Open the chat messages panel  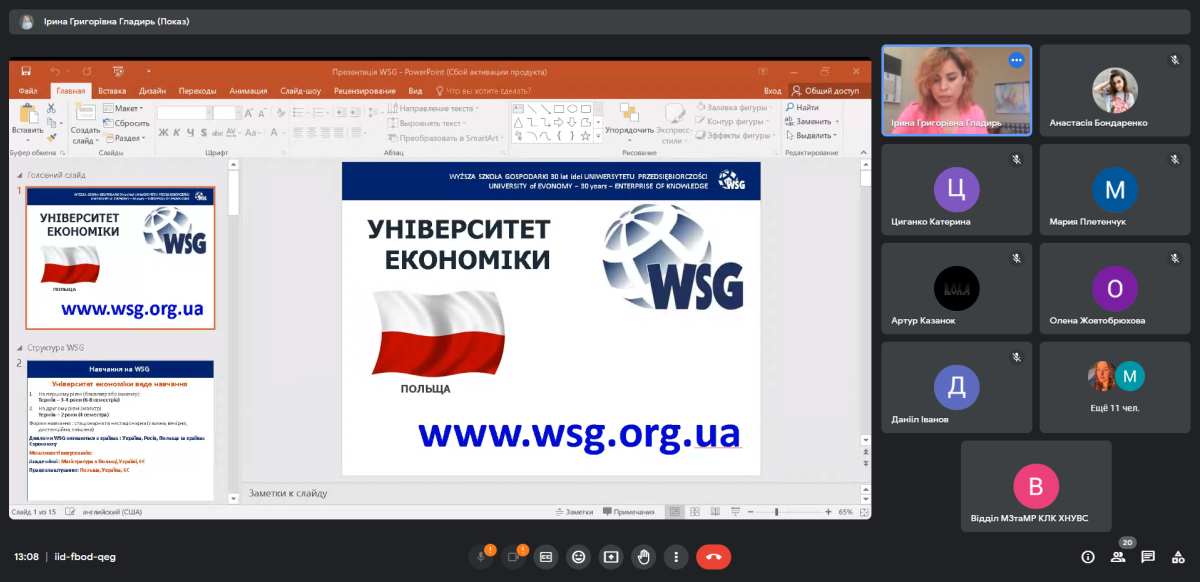point(1148,556)
